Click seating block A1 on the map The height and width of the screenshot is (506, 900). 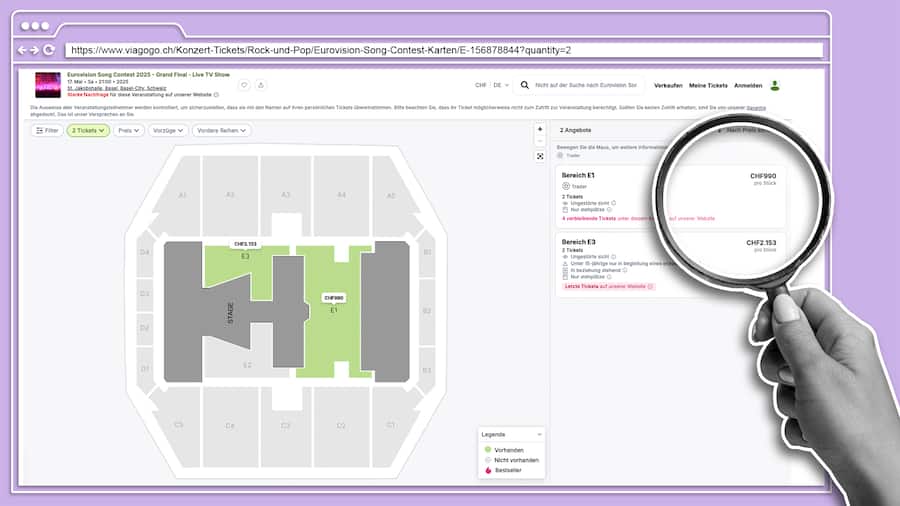(x=182, y=195)
